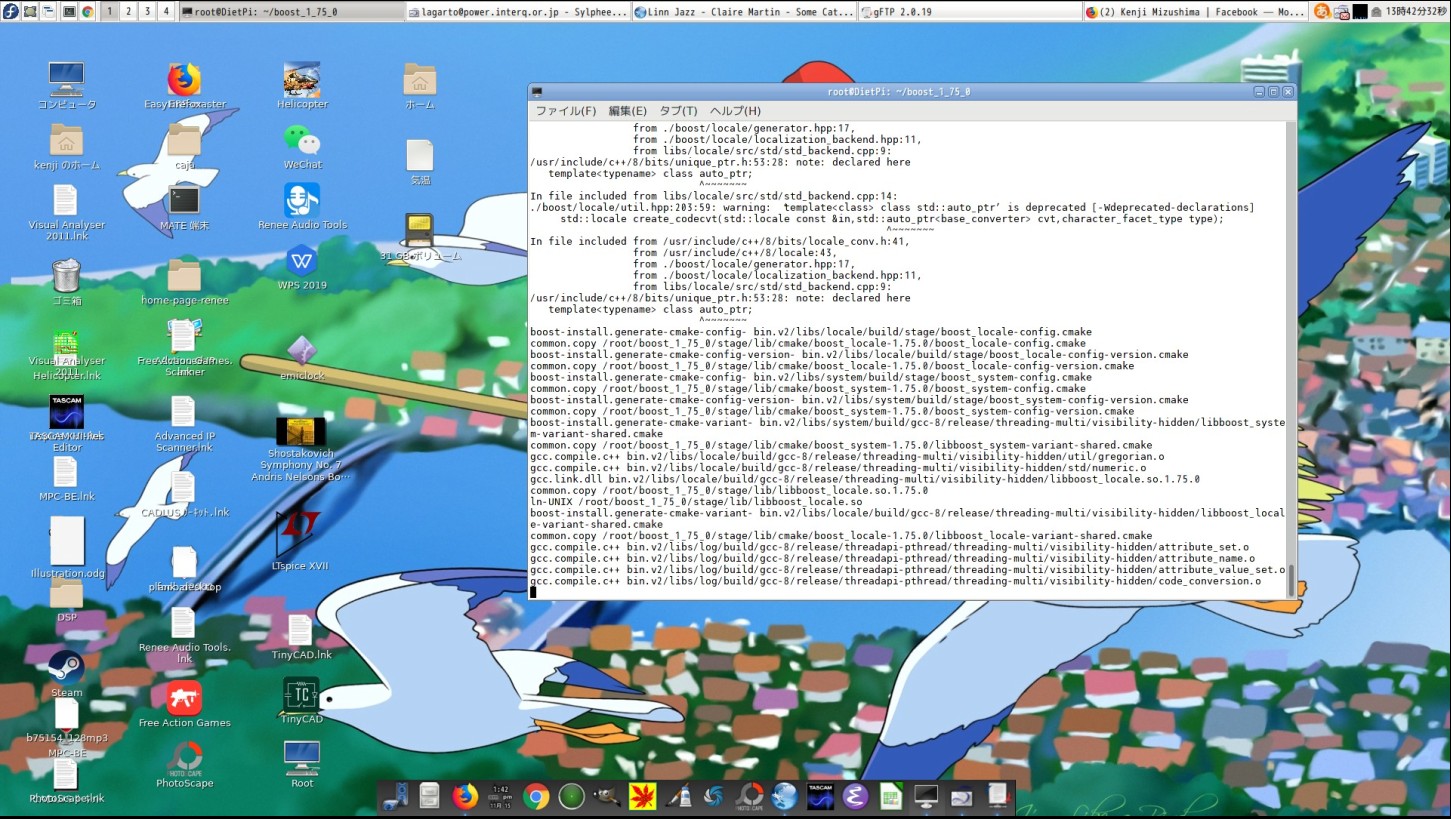
Task: Open Google Chrome from the dock
Action: [537, 796]
